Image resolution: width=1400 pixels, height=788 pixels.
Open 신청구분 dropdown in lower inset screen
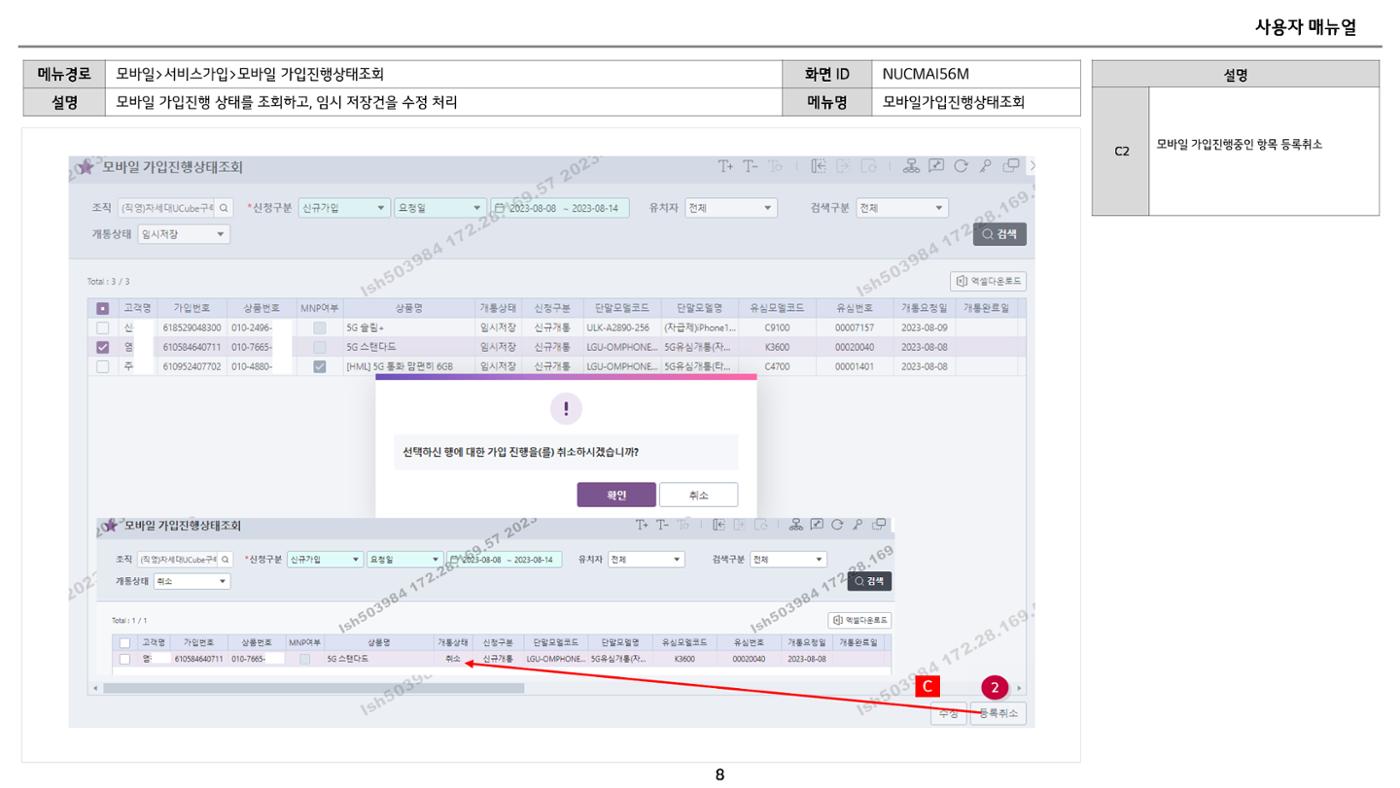324,559
